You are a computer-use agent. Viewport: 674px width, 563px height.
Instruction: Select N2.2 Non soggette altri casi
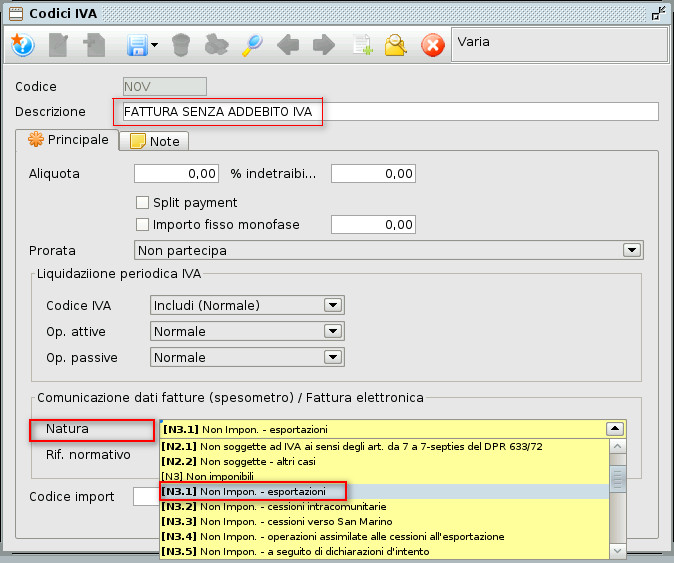(x=384, y=462)
